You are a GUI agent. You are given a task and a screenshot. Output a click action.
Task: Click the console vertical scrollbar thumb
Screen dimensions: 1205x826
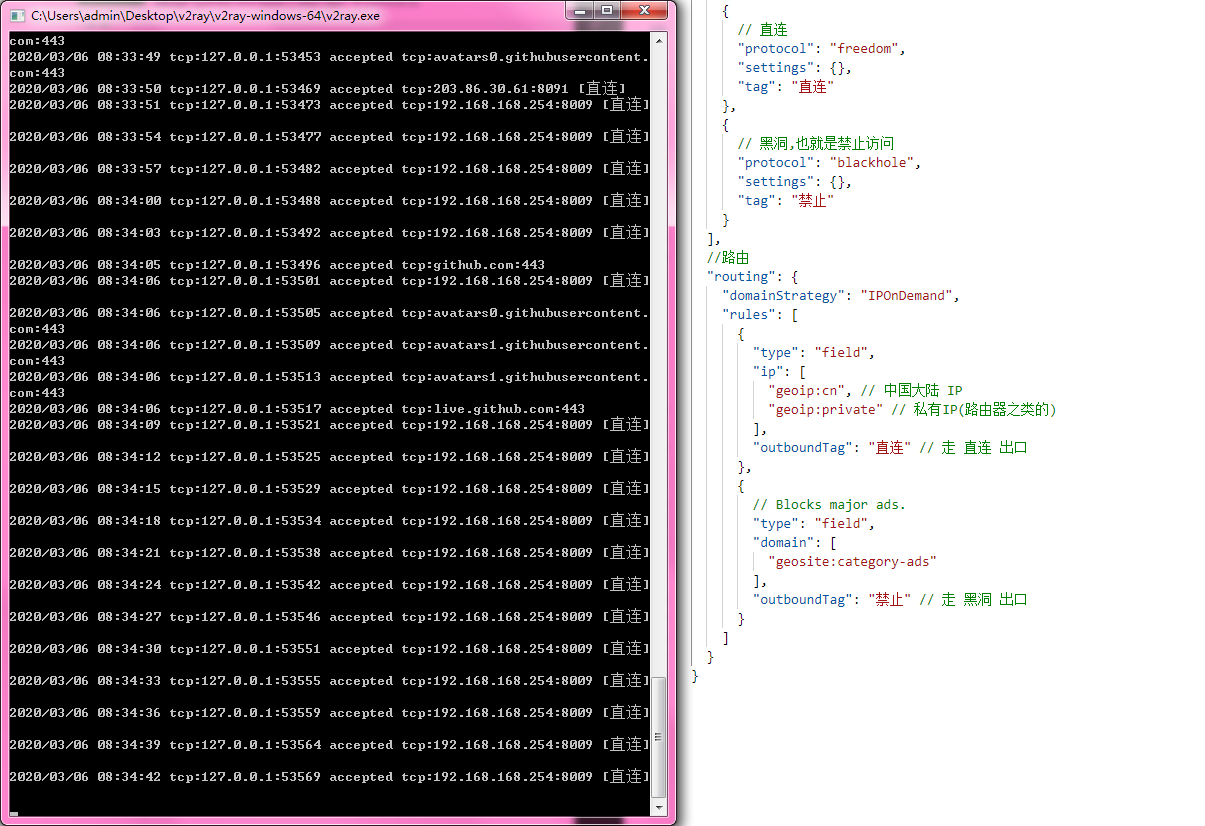pos(658,738)
